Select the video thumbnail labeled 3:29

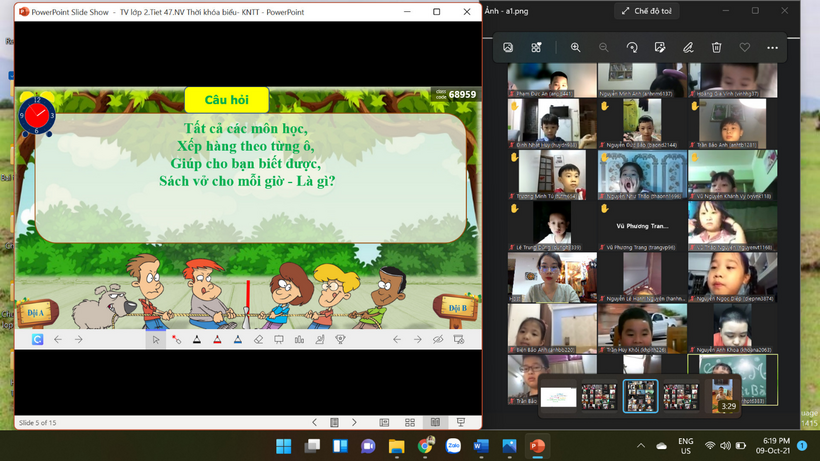(728, 396)
